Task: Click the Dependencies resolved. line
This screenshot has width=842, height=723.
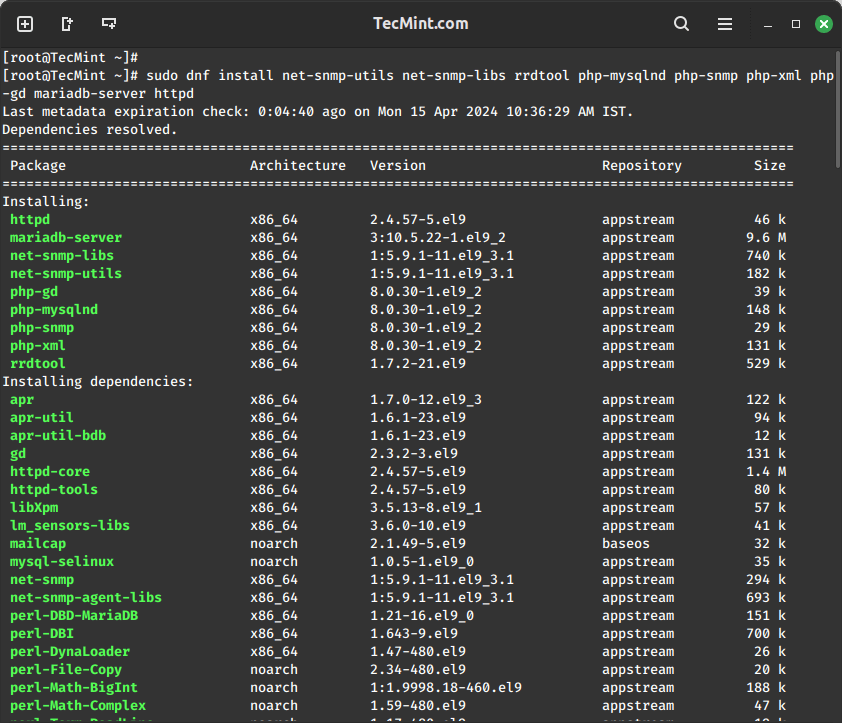Action: (x=90, y=130)
